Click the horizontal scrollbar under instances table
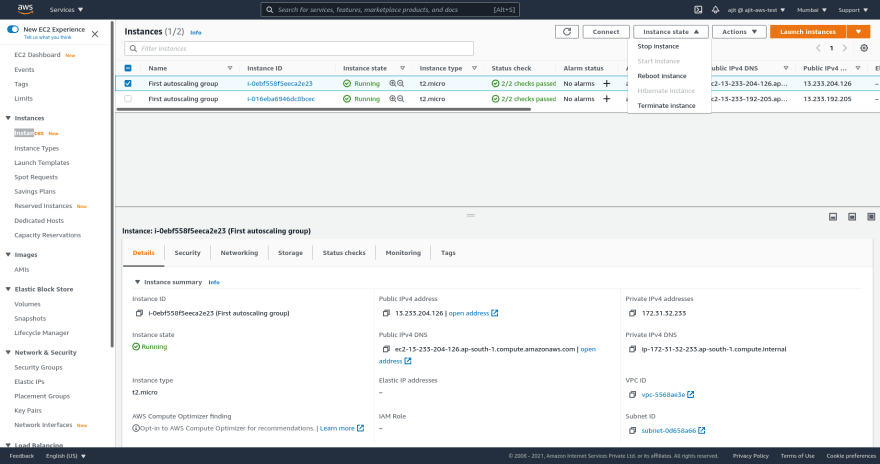Viewport: 880px width, 464px height. point(323,109)
